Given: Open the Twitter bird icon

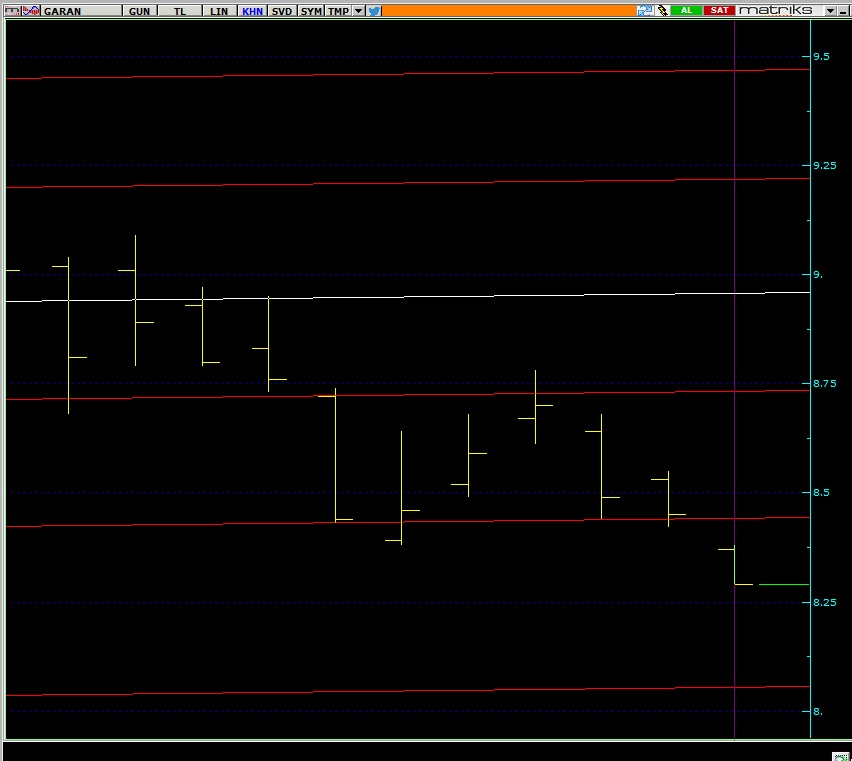Looking at the screenshot, I should [x=374, y=11].
